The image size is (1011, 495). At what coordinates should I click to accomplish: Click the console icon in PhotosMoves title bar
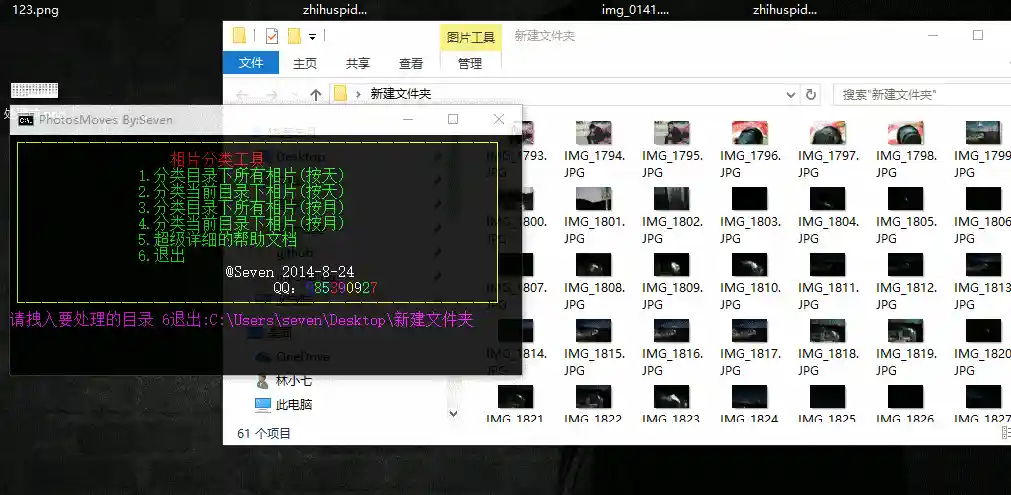coord(26,120)
